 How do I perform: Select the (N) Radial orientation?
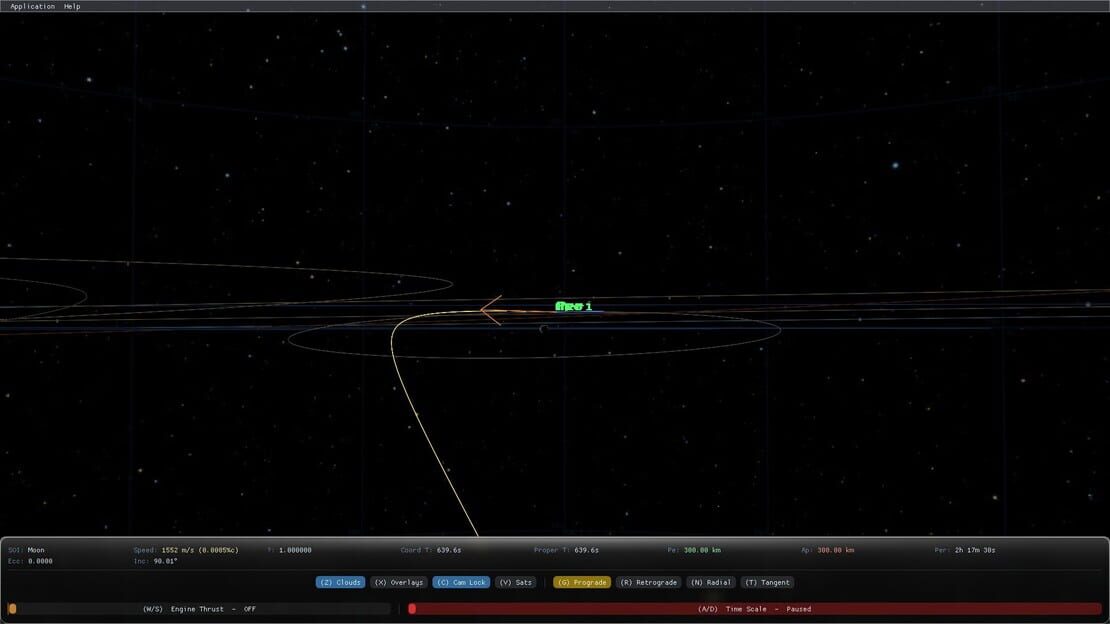click(x=711, y=582)
